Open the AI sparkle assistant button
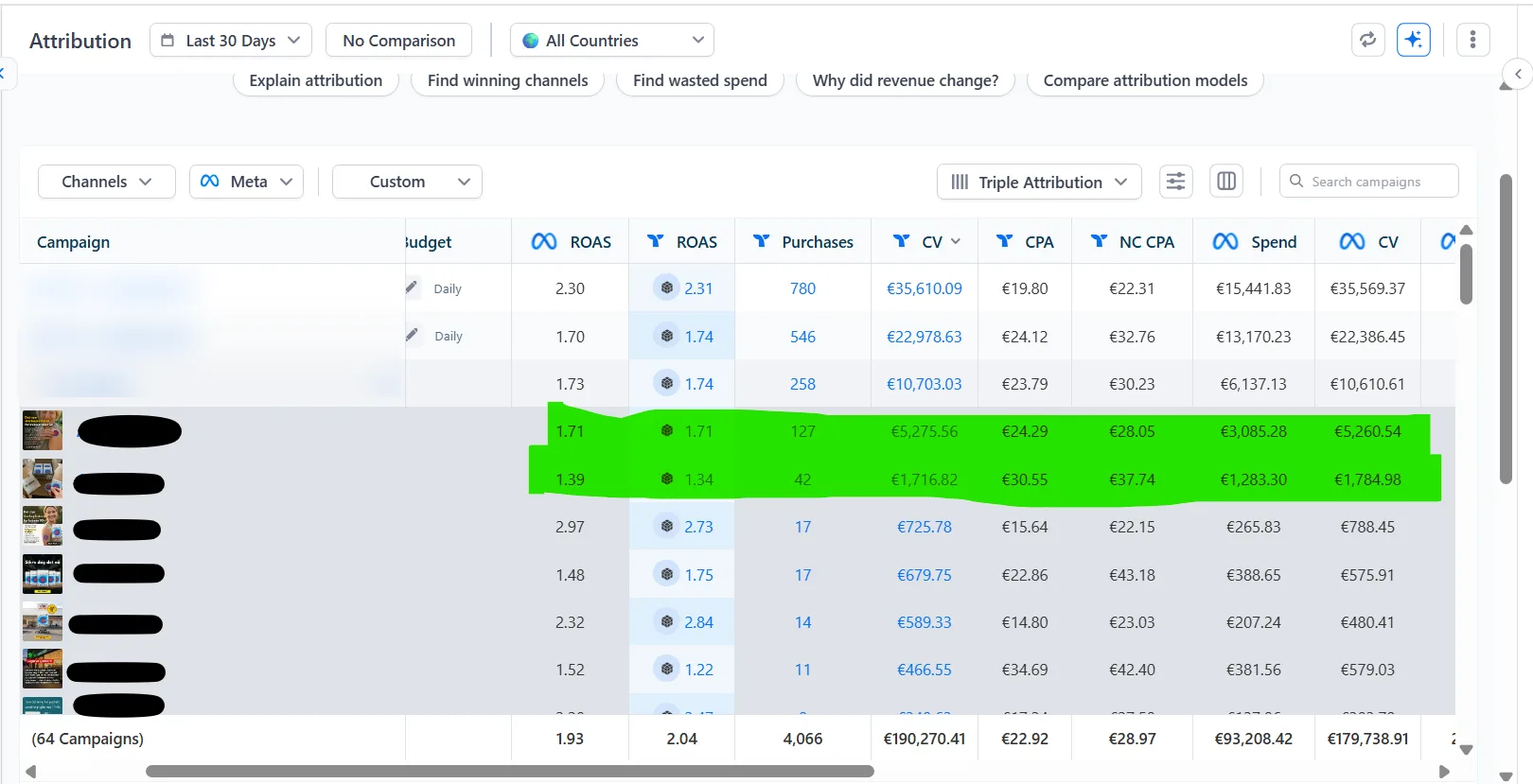Viewport: 1533px width, 784px height. [x=1414, y=40]
